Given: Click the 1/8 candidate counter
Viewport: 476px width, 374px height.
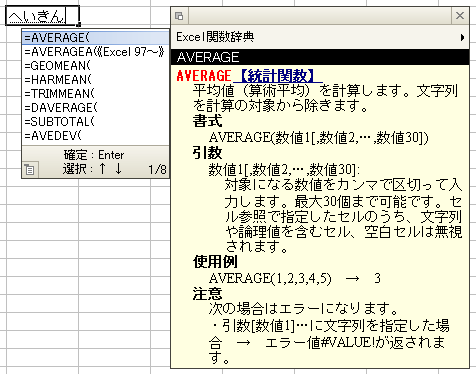Looking at the screenshot, I should [157, 170].
